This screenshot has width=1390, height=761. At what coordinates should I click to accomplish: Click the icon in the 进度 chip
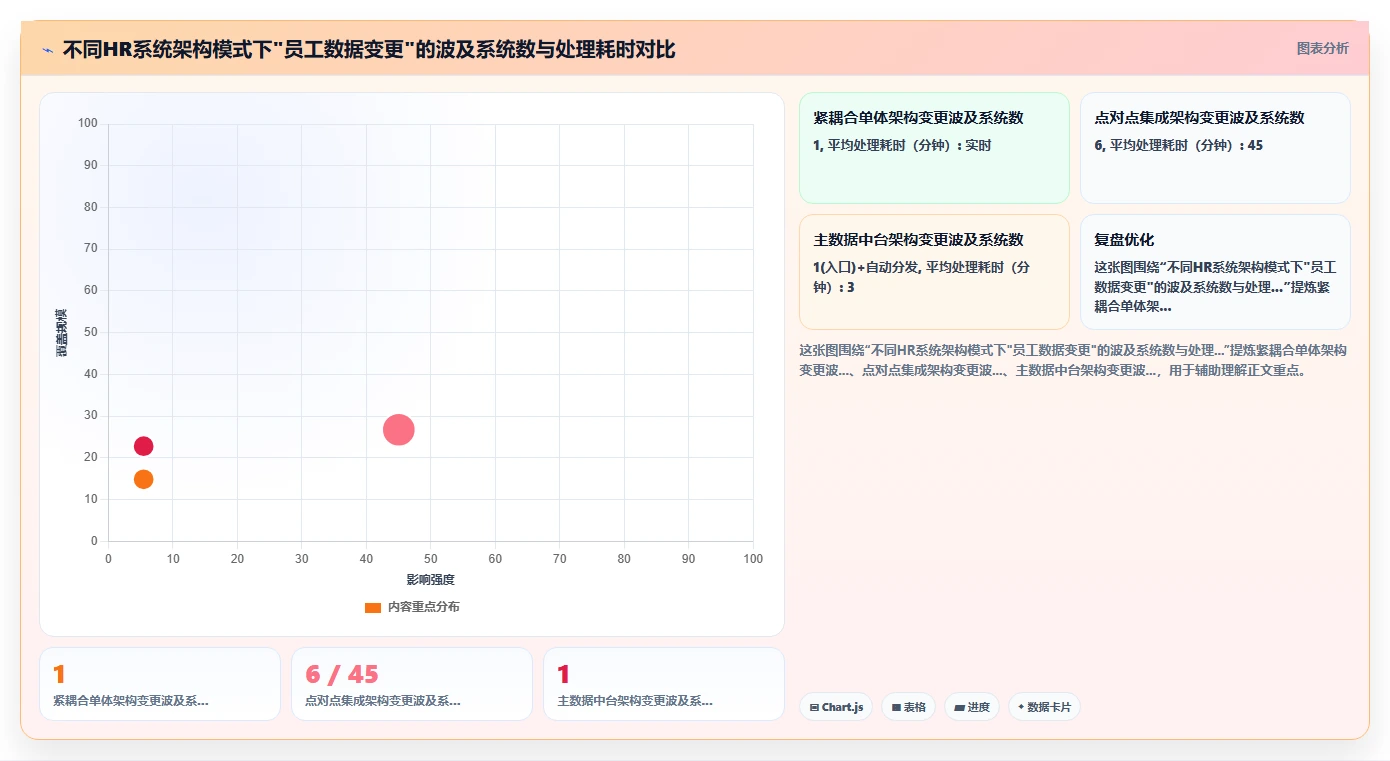[959, 707]
